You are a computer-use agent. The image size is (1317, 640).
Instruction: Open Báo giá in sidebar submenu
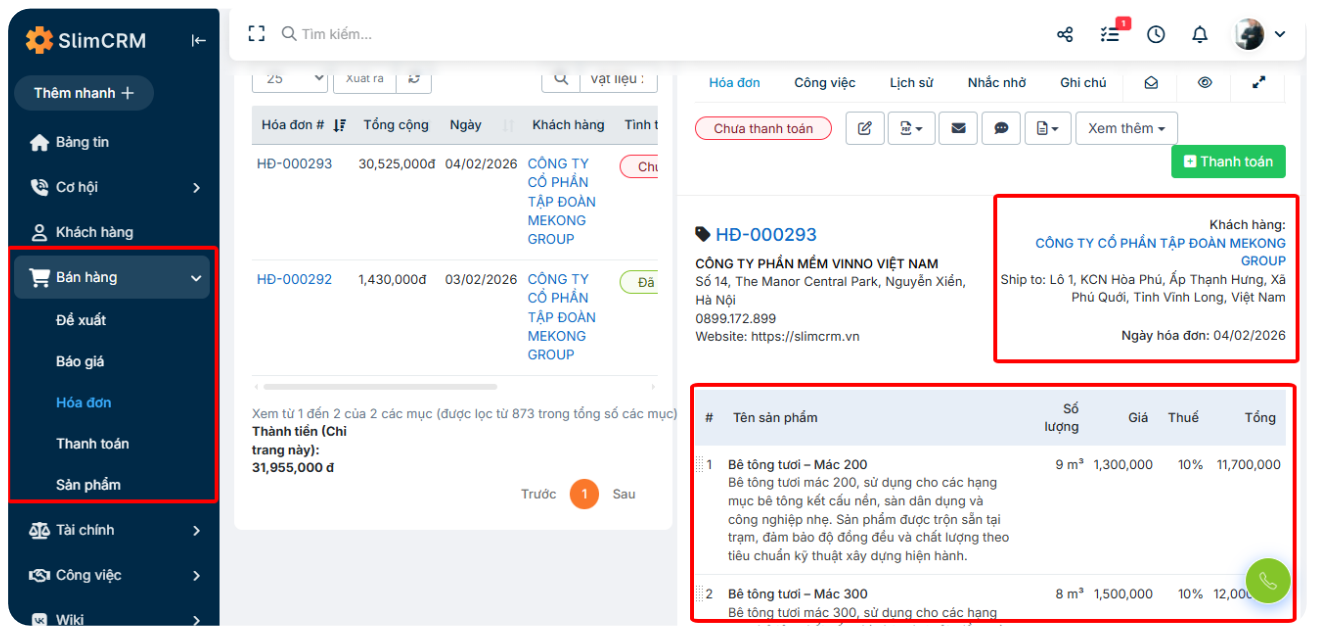[x=80, y=361]
